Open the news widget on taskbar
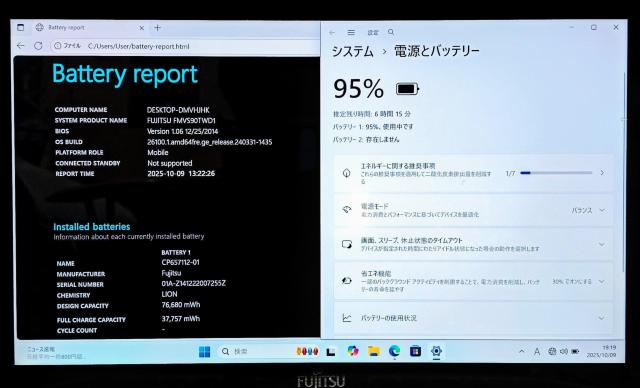 point(54,353)
